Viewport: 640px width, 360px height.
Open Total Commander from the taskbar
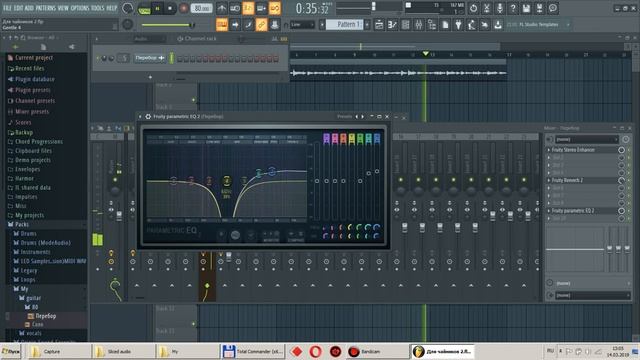(253, 351)
